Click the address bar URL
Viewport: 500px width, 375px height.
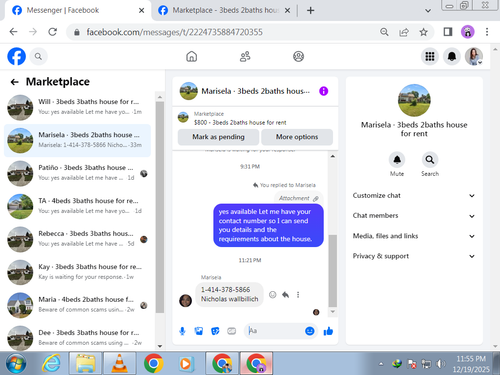click(174, 32)
